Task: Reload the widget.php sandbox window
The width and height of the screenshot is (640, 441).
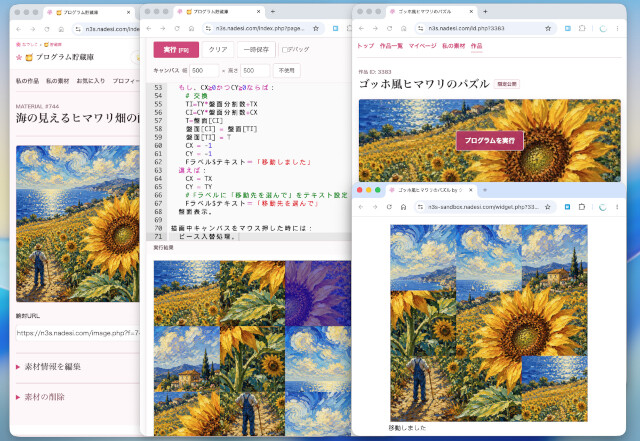Action: pos(389,207)
